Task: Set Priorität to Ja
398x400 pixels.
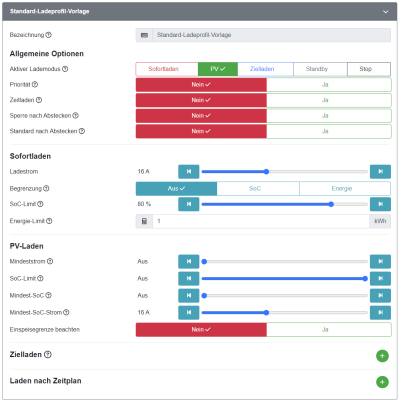Action: tap(329, 85)
